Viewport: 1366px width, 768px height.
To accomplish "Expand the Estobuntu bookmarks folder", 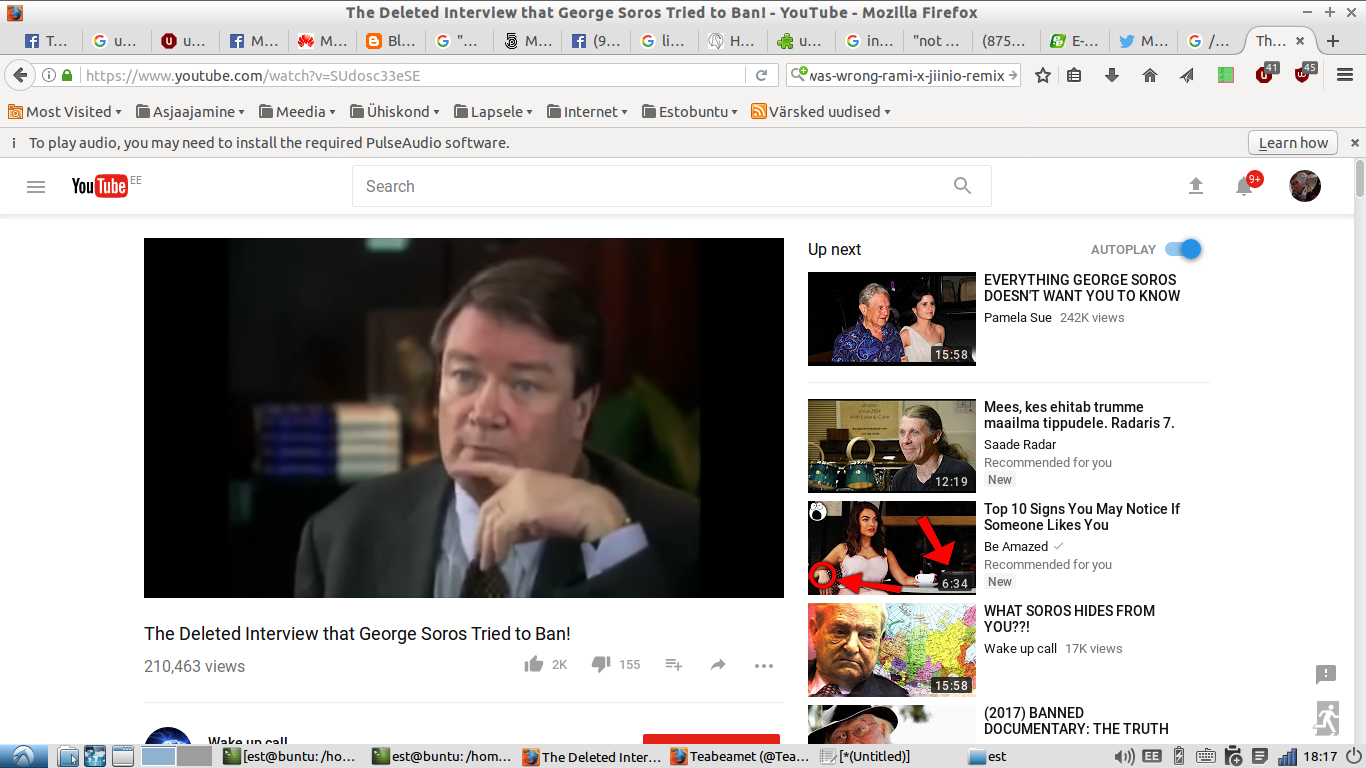I will [690, 112].
